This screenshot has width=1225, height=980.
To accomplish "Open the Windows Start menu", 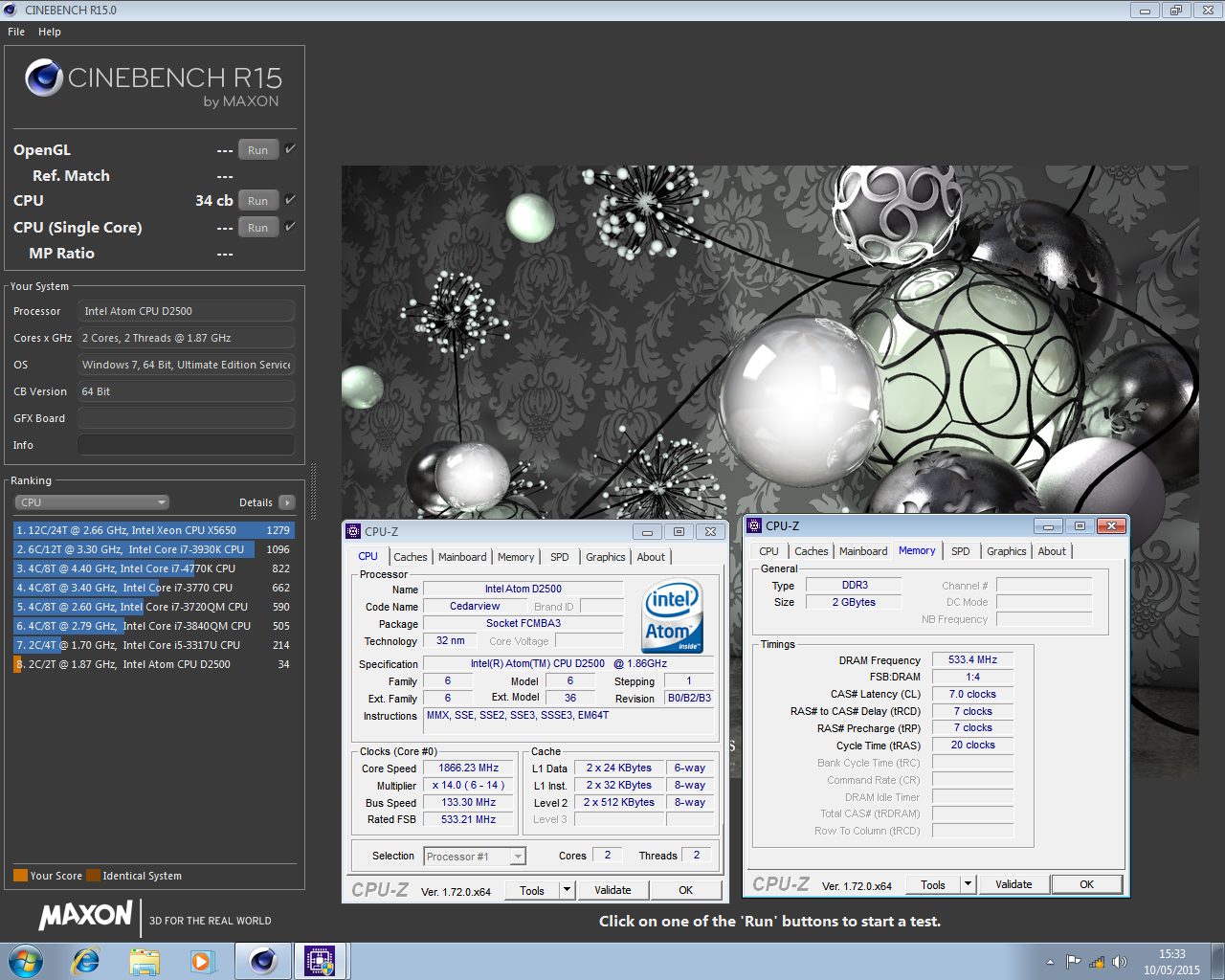I will [26, 961].
